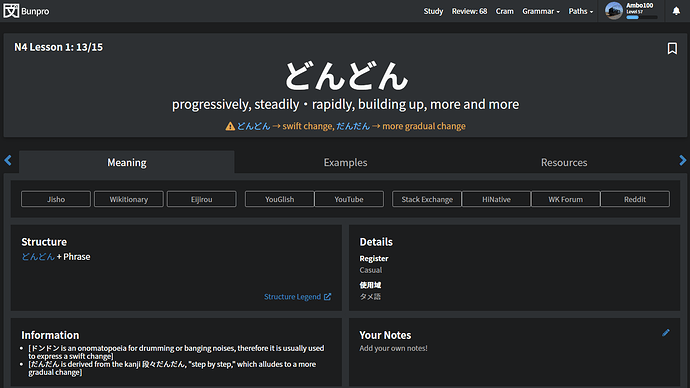The width and height of the screenshot is (690, 388).
Task: Go to previous grammar point arrow
Action: click(x=8, y=160)
